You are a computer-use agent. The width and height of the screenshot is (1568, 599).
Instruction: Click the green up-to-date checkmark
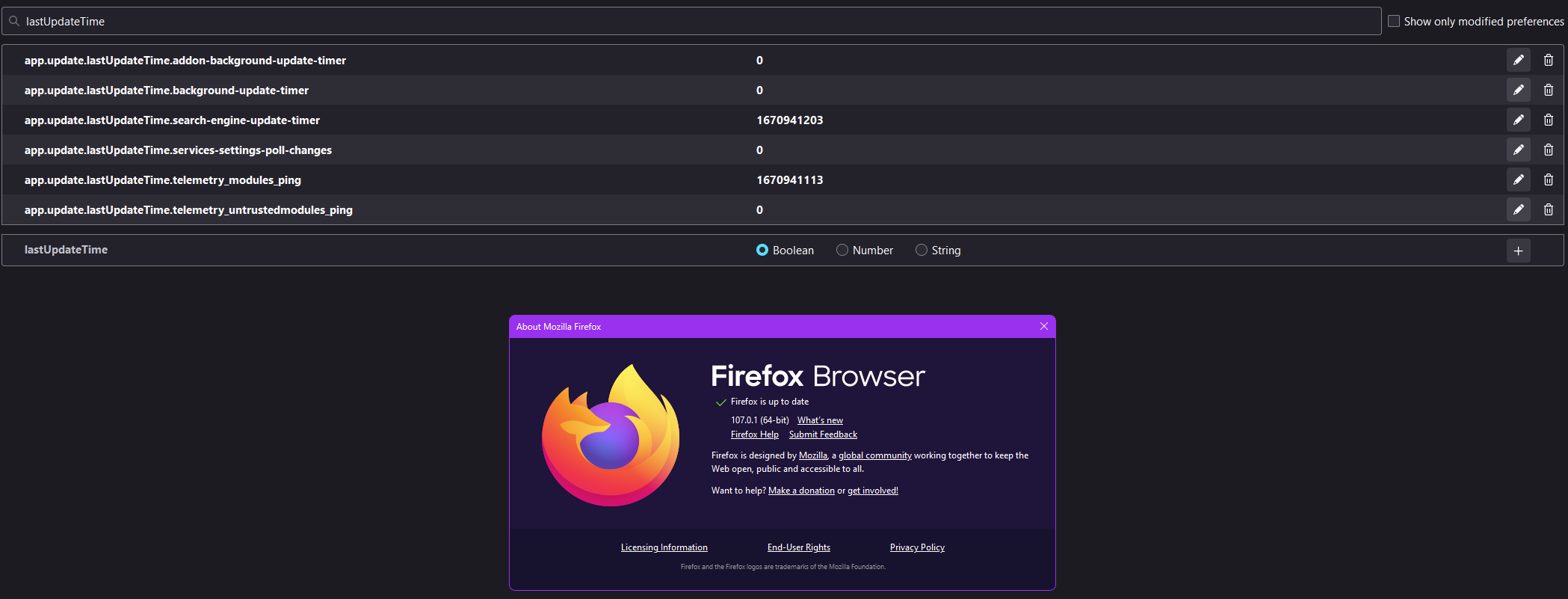[x=721, y=402]
